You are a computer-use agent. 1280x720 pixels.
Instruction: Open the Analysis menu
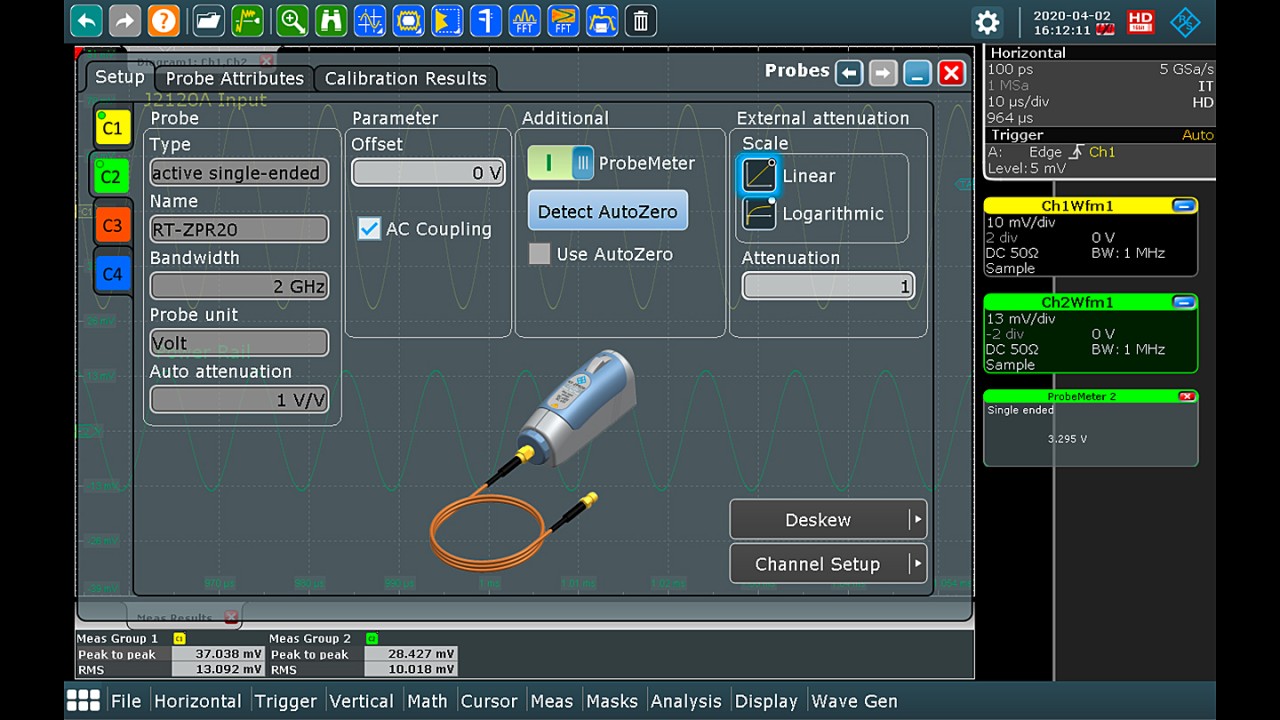point(688,701)
